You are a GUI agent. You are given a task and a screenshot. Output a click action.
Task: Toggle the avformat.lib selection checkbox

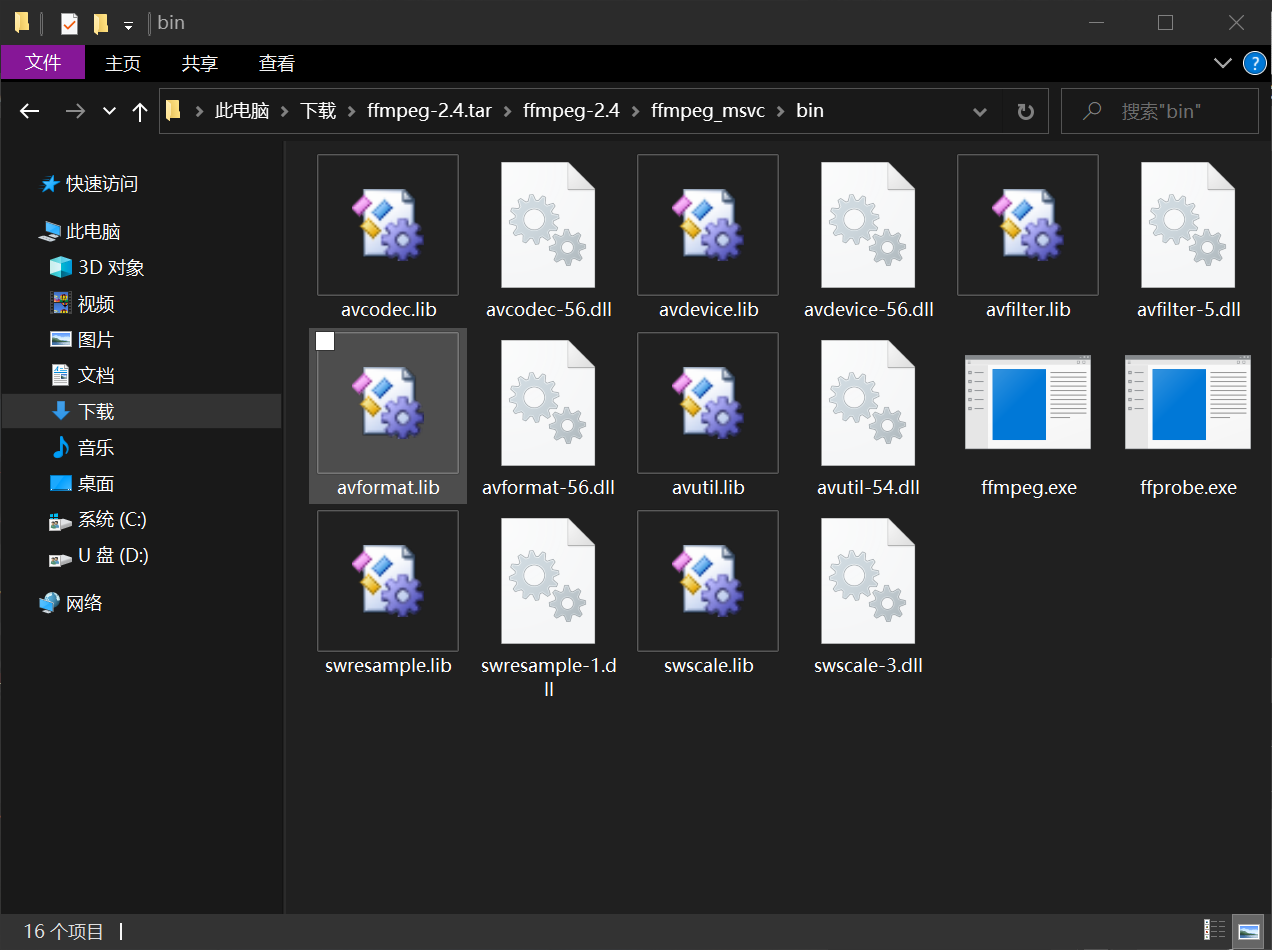[x=325, y=342]
